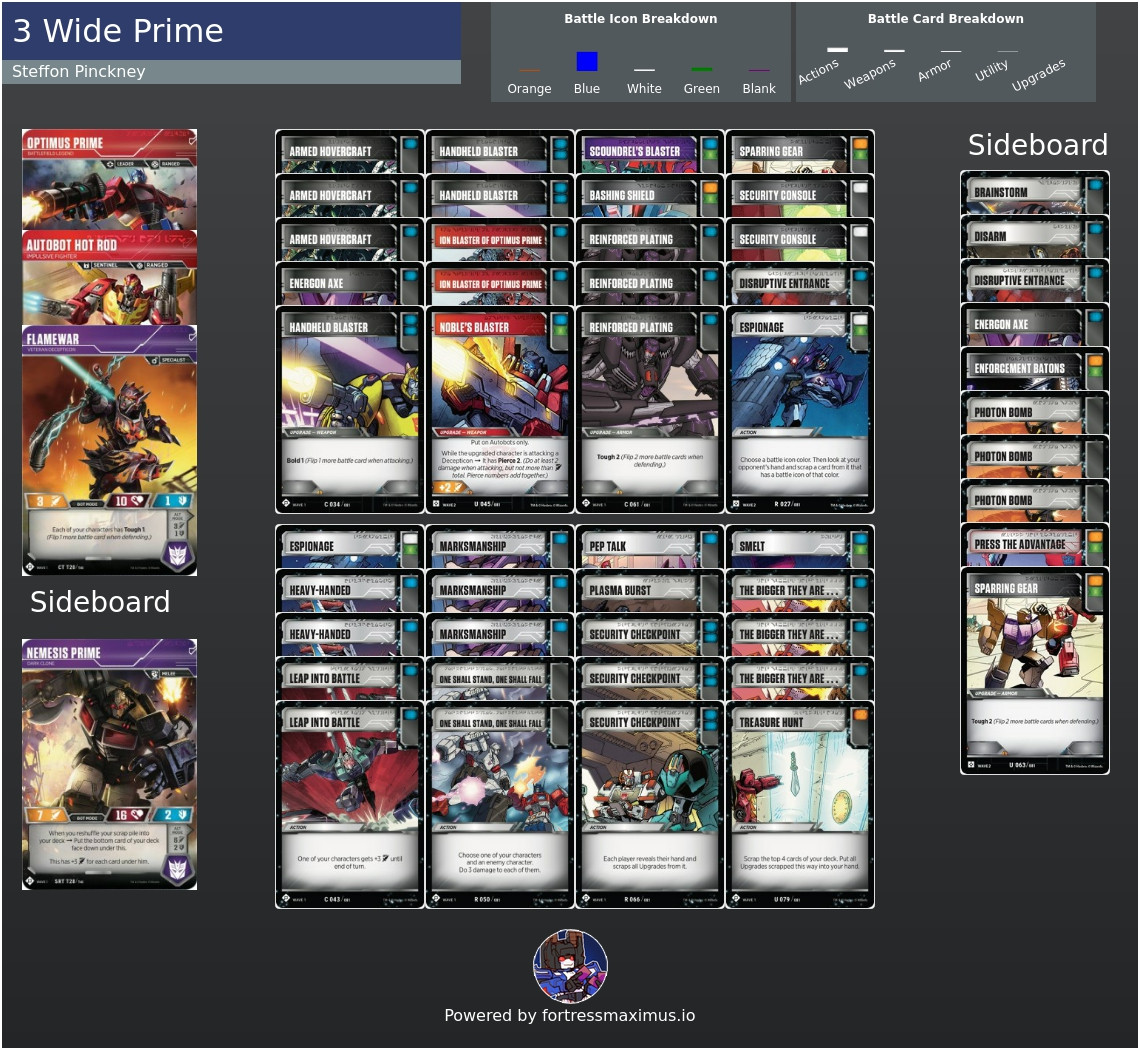This screenshot has width=1140, height=1050.
Task: Open the Nemesis Prime sideboard character card
Action: pos(109,764)
